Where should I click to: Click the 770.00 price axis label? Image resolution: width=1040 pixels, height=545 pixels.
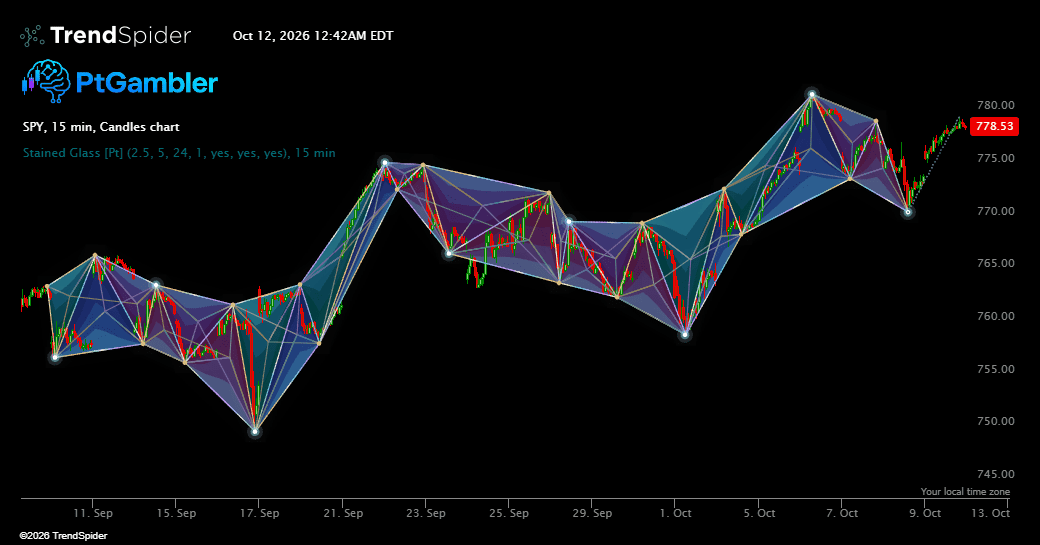pos(996,211)
